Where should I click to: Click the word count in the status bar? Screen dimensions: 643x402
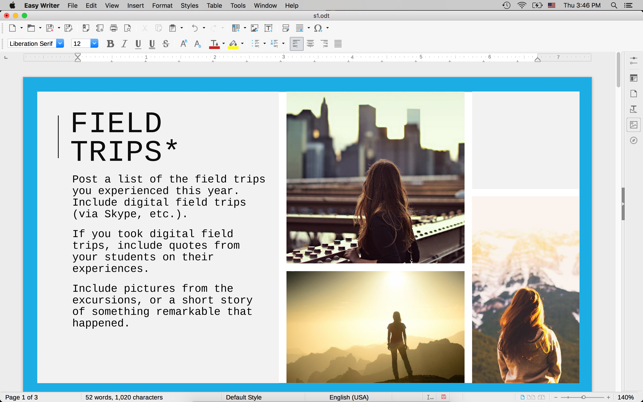click(x=123, y=397)
